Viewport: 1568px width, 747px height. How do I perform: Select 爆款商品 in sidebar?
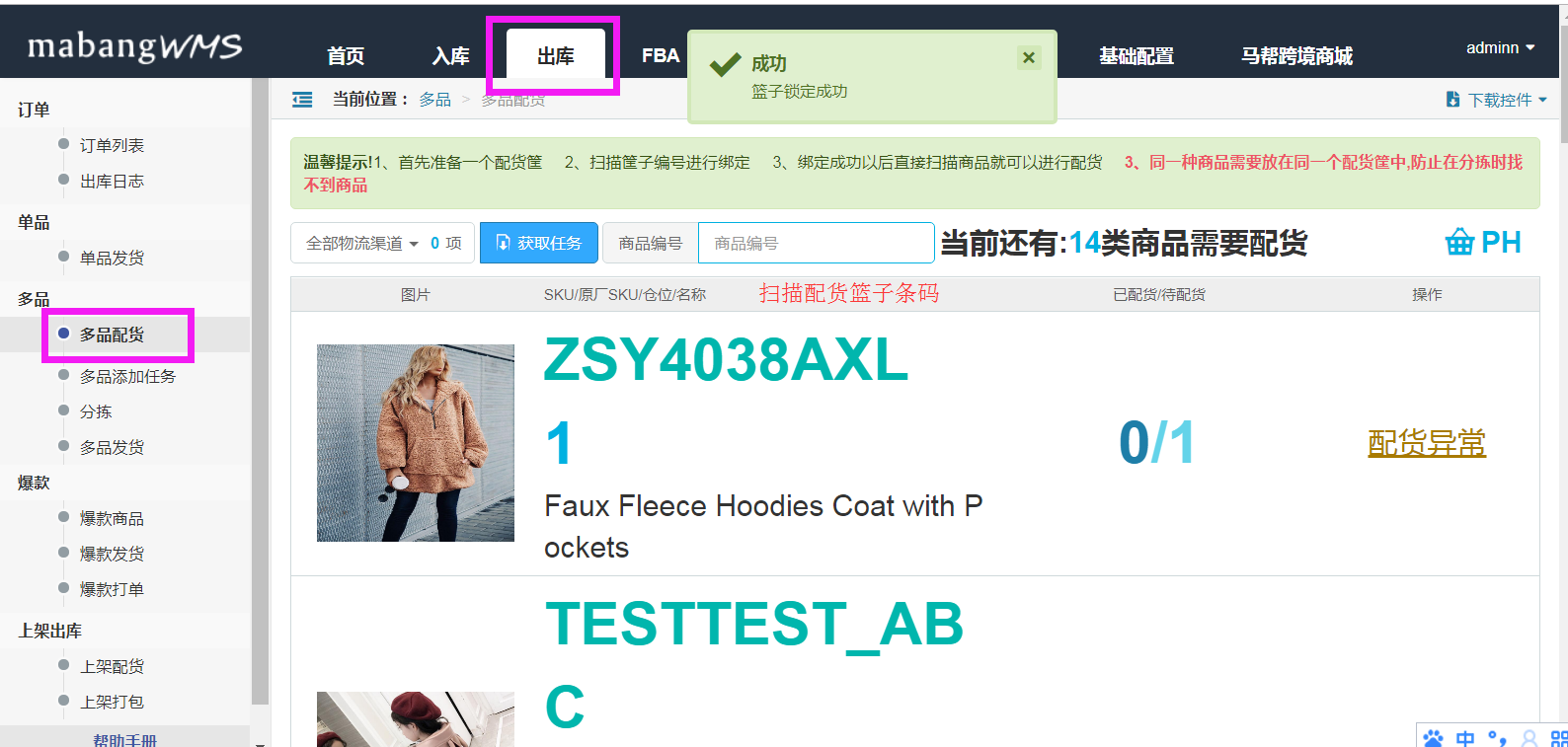point(112,518)
